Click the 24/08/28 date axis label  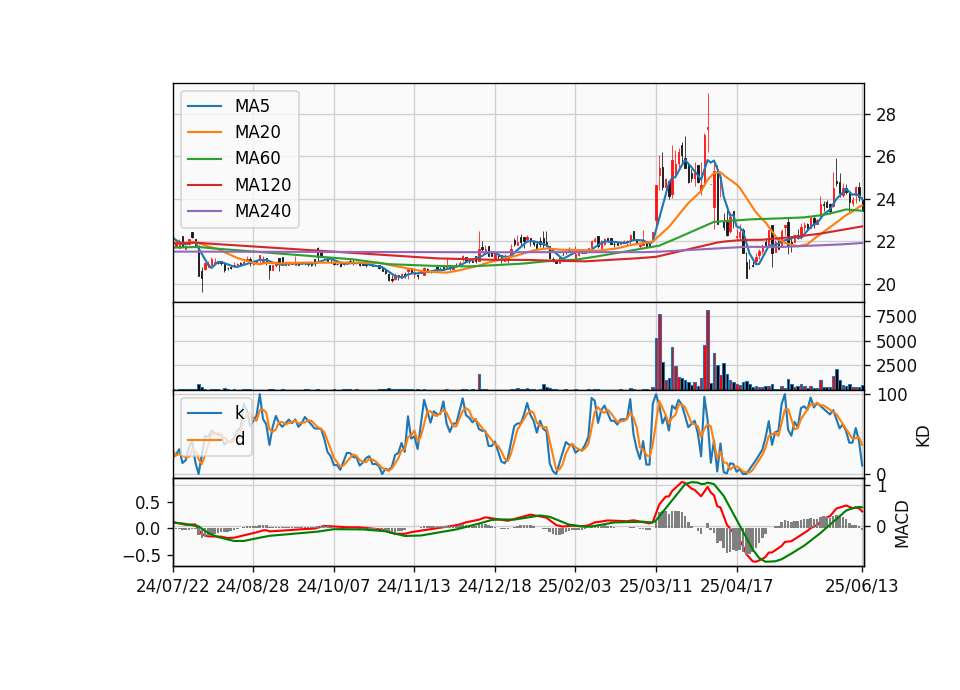click(253, 586)
